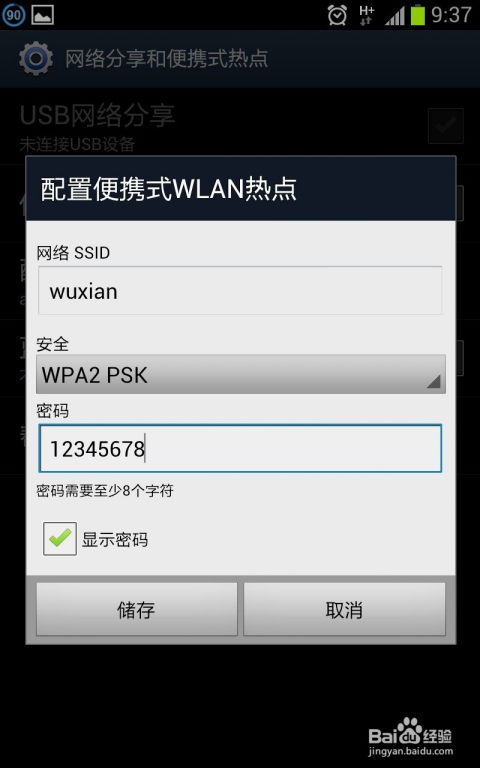Tap the dropdown triangle on 安全 selector
Viewport: 480px width, 768px height.
click(x=433, y=382)
